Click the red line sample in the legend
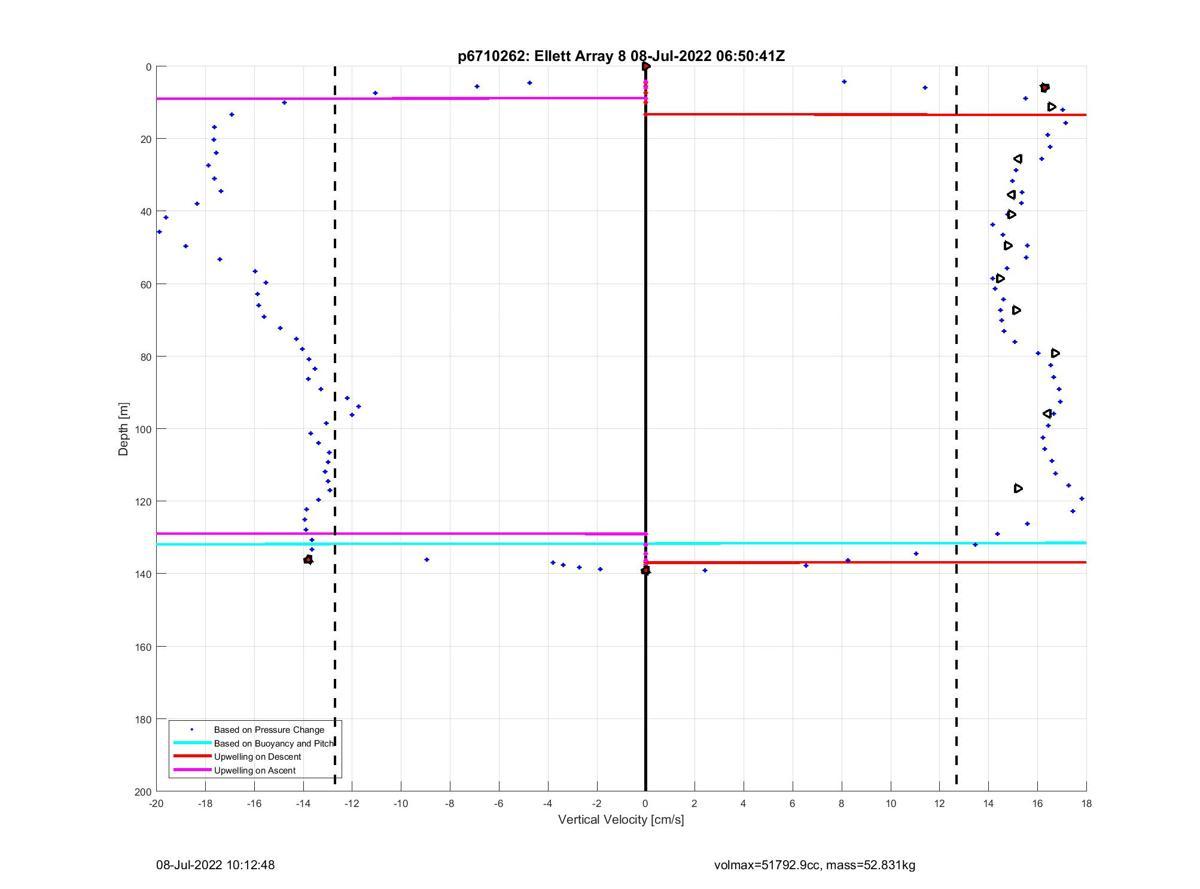The height and width of the screenshot is (889, 1200). point(191,757)
